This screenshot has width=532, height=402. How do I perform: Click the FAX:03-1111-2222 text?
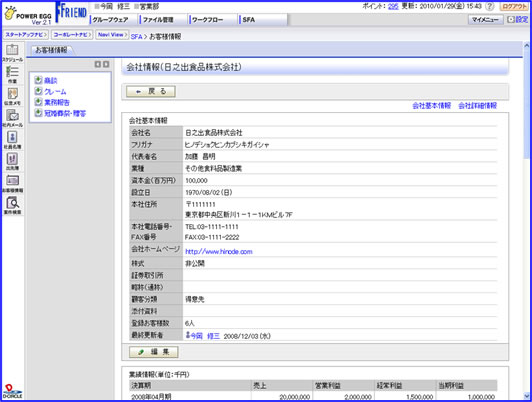point(212,237)
